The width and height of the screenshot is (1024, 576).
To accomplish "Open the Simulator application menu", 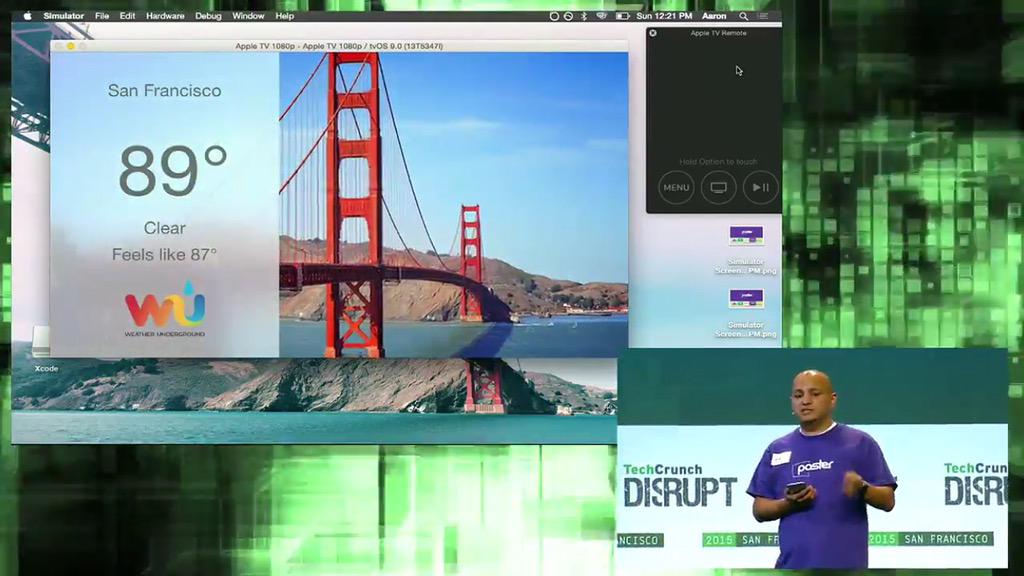I will tap(63, 16).
